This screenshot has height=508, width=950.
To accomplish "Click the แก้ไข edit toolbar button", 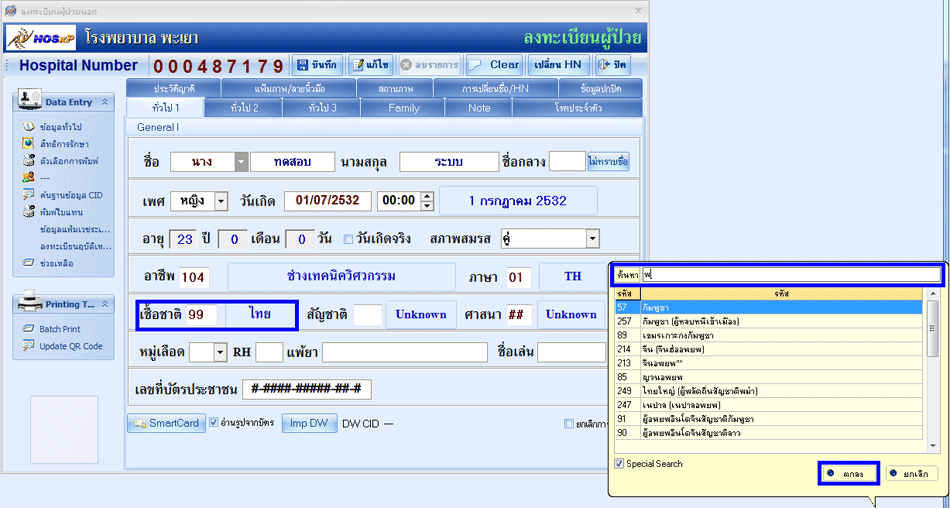I will [371, 65].
